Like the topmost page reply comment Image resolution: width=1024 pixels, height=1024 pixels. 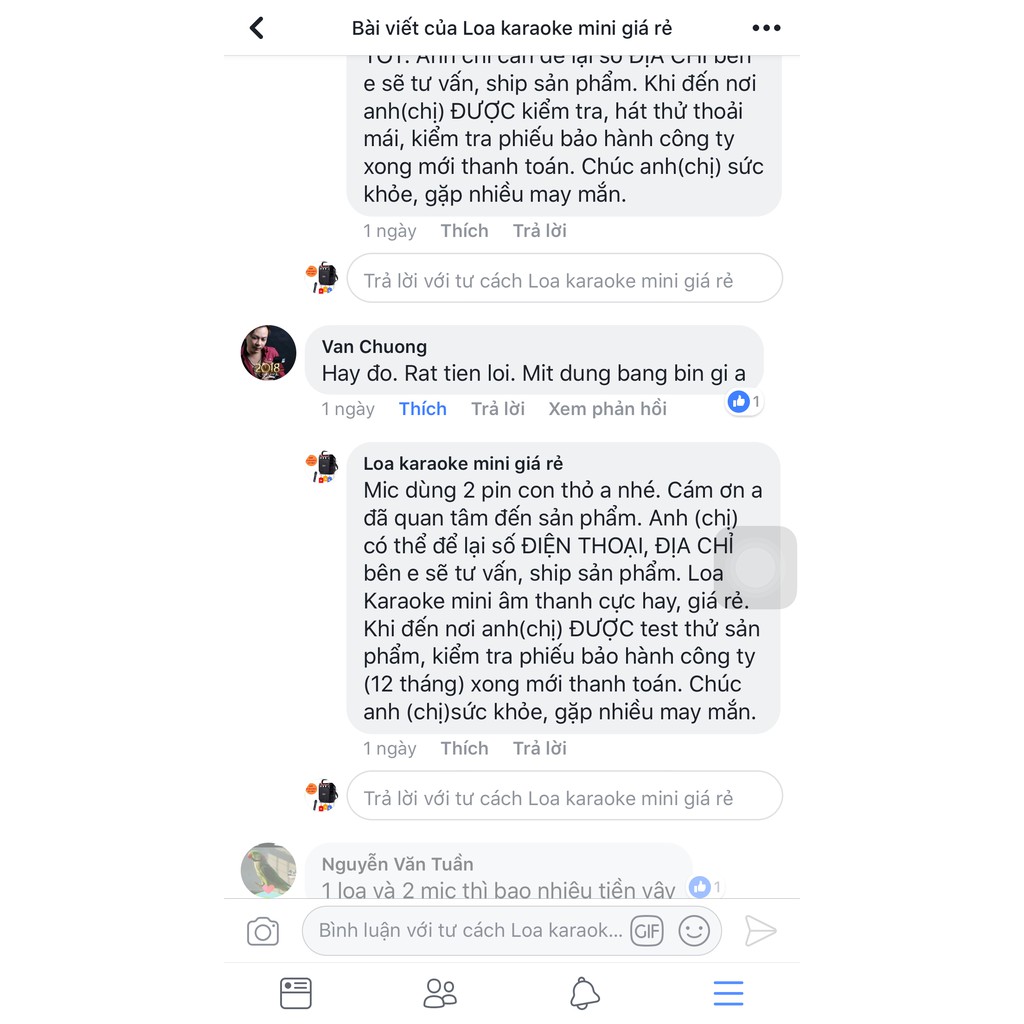(464, 231)
